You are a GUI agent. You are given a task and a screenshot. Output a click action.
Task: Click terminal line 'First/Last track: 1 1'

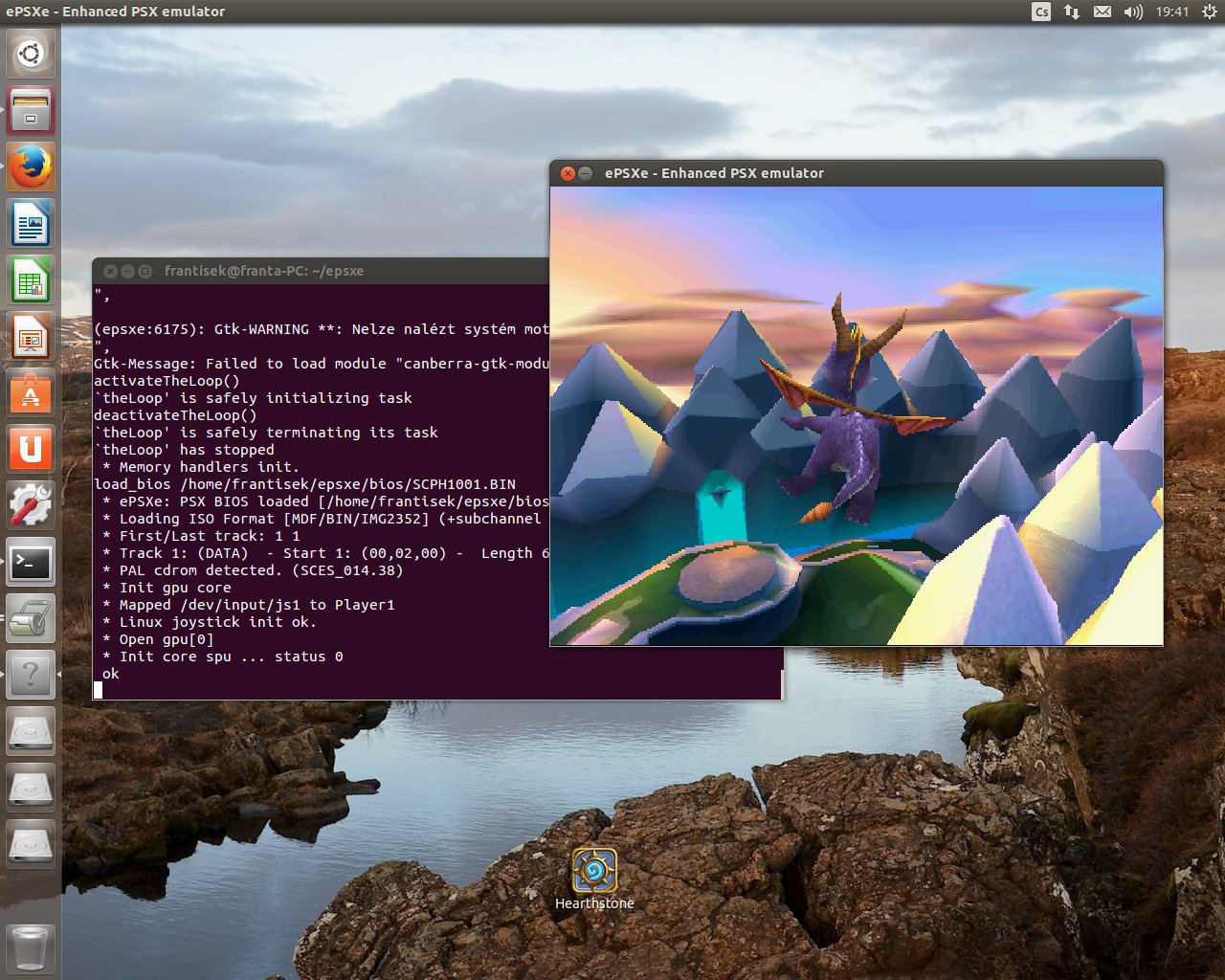pos(201,536)
